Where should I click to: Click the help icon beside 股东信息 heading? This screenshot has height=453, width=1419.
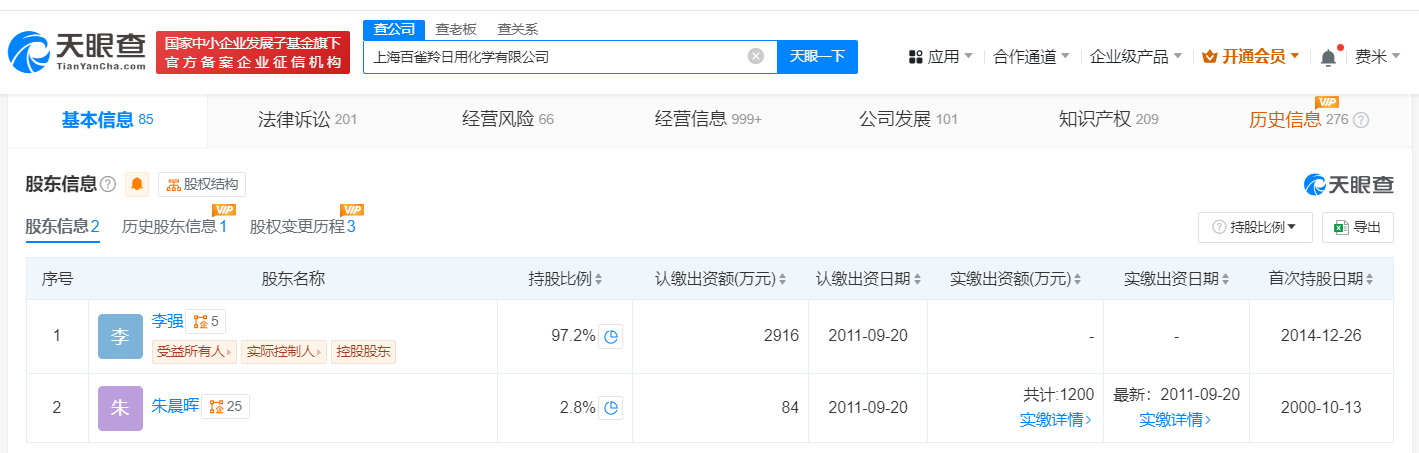(x=108, y=184)
